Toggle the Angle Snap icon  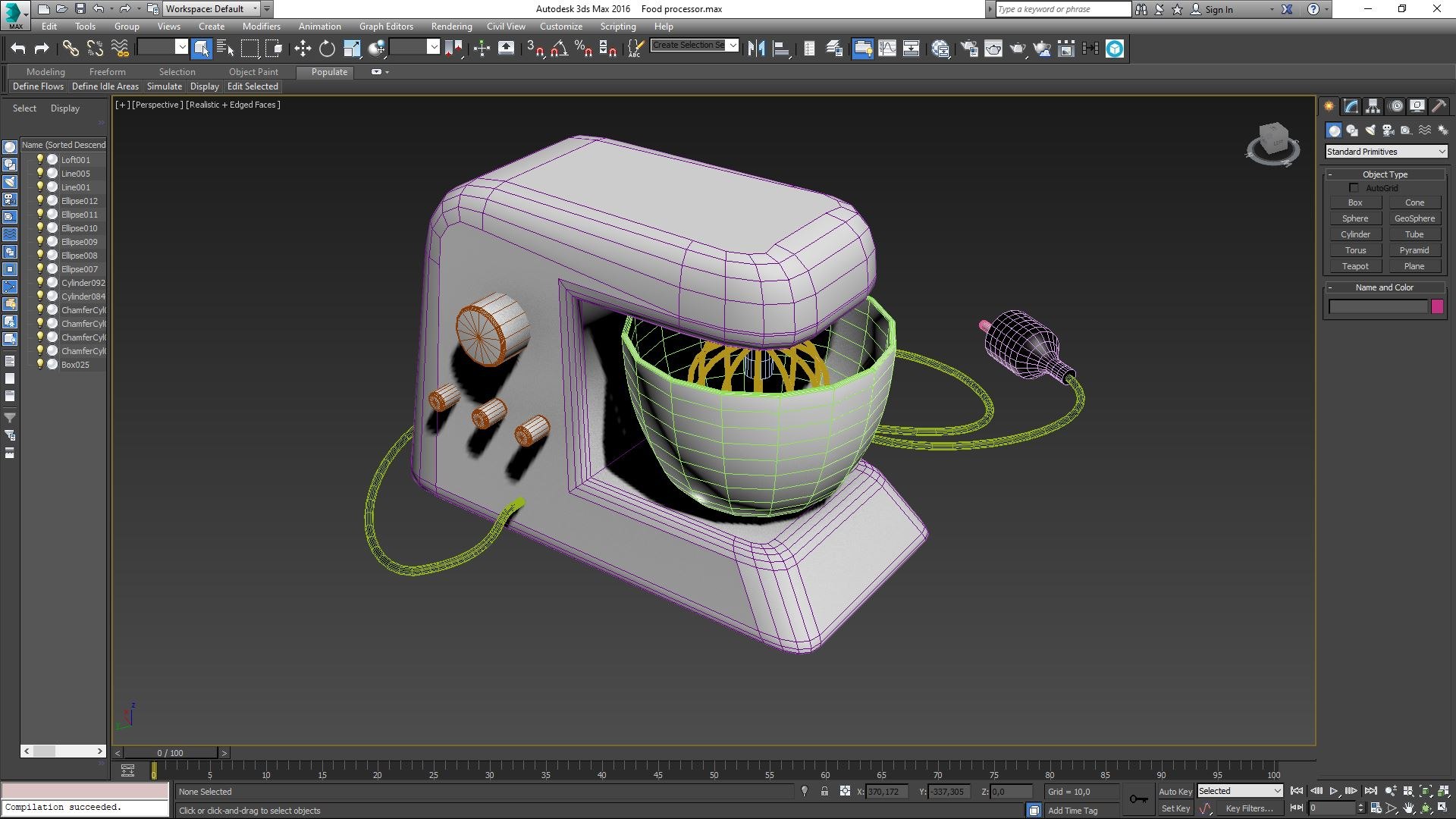(x=560, y=49)
